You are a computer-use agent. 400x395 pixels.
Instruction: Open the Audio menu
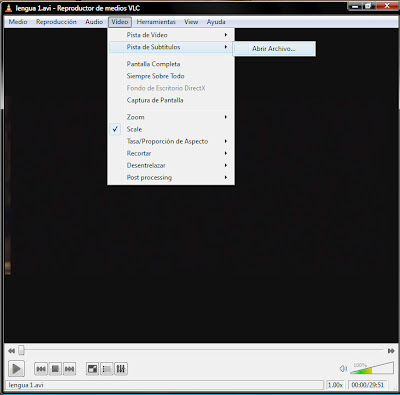pos(94,22)
